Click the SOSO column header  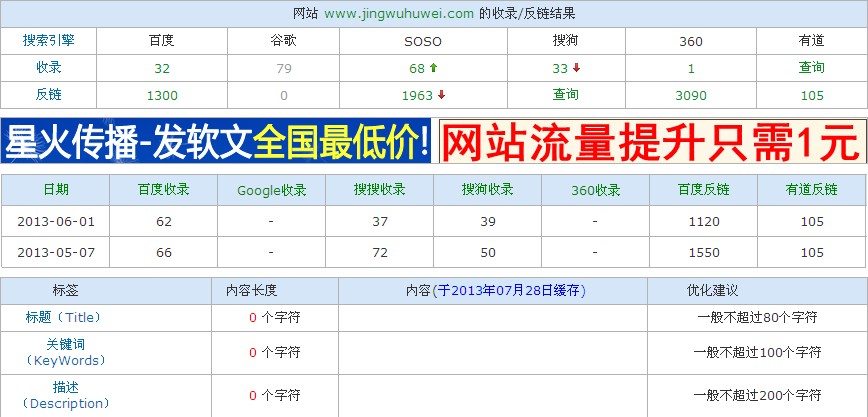coord(423,42)
